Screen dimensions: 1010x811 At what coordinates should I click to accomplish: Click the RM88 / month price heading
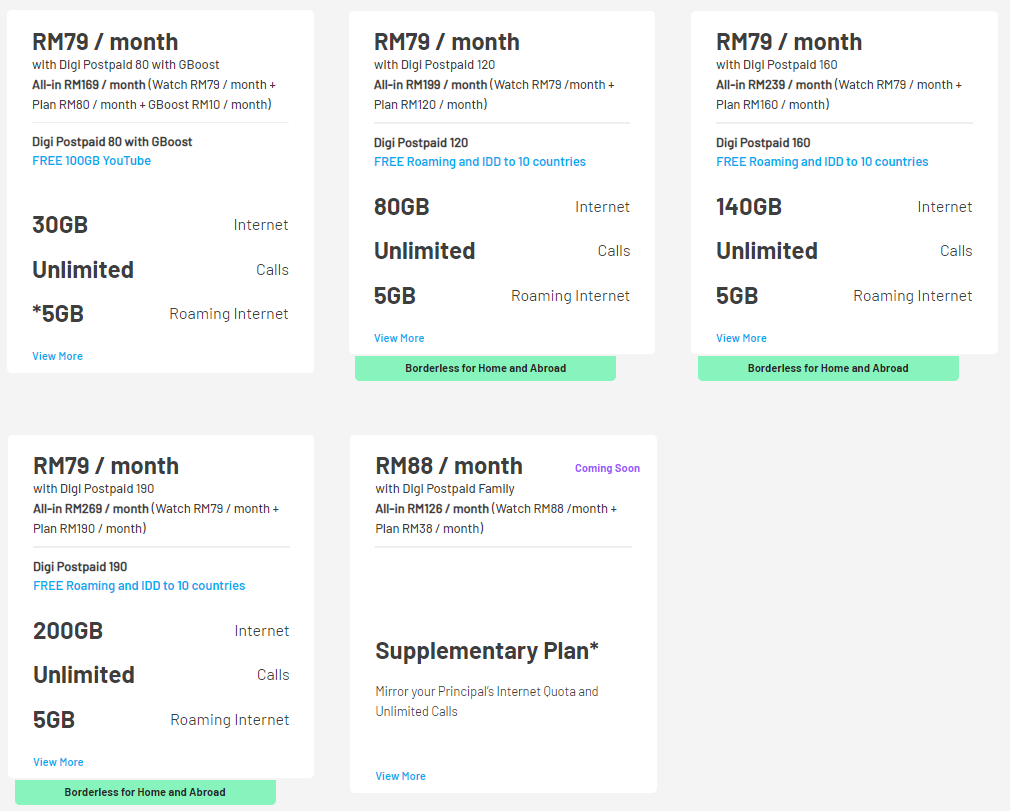pyautogui.click(x=449, y=466)
